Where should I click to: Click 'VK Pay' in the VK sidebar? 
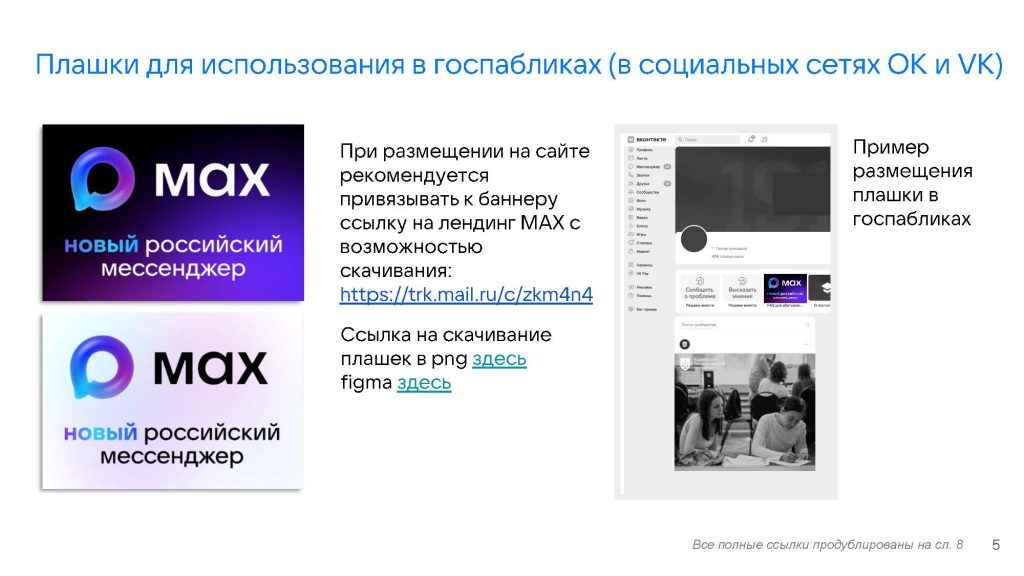(x=639, y=274)
